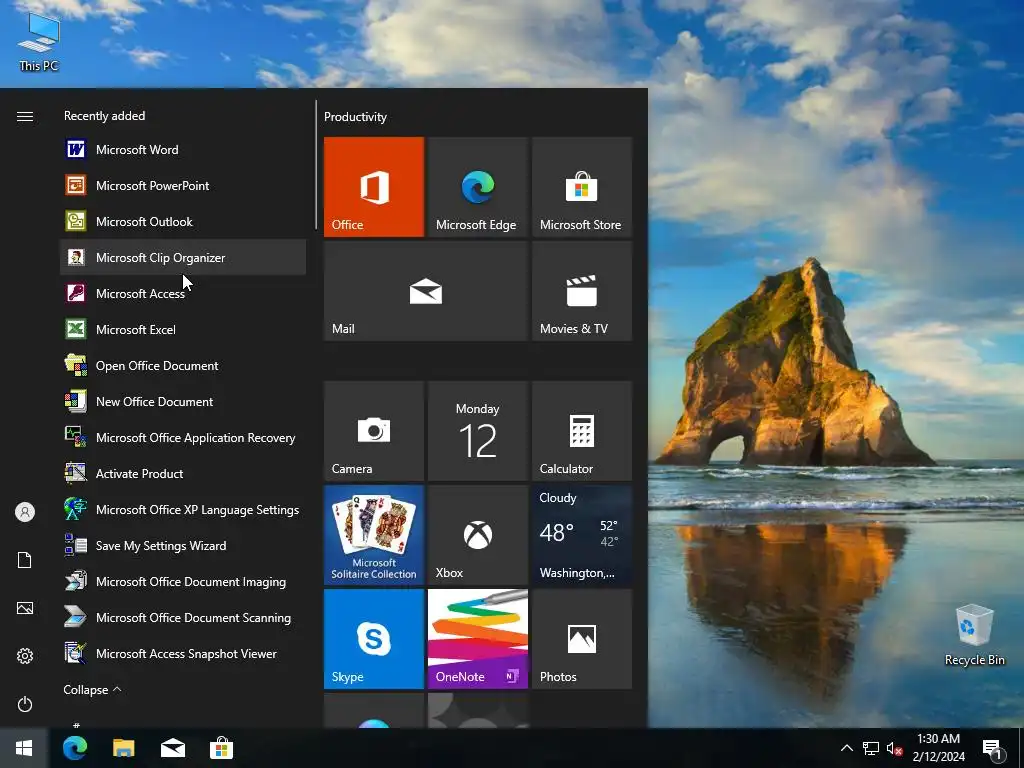Select the Recycle Bin desktop icon

coord(974,635)
